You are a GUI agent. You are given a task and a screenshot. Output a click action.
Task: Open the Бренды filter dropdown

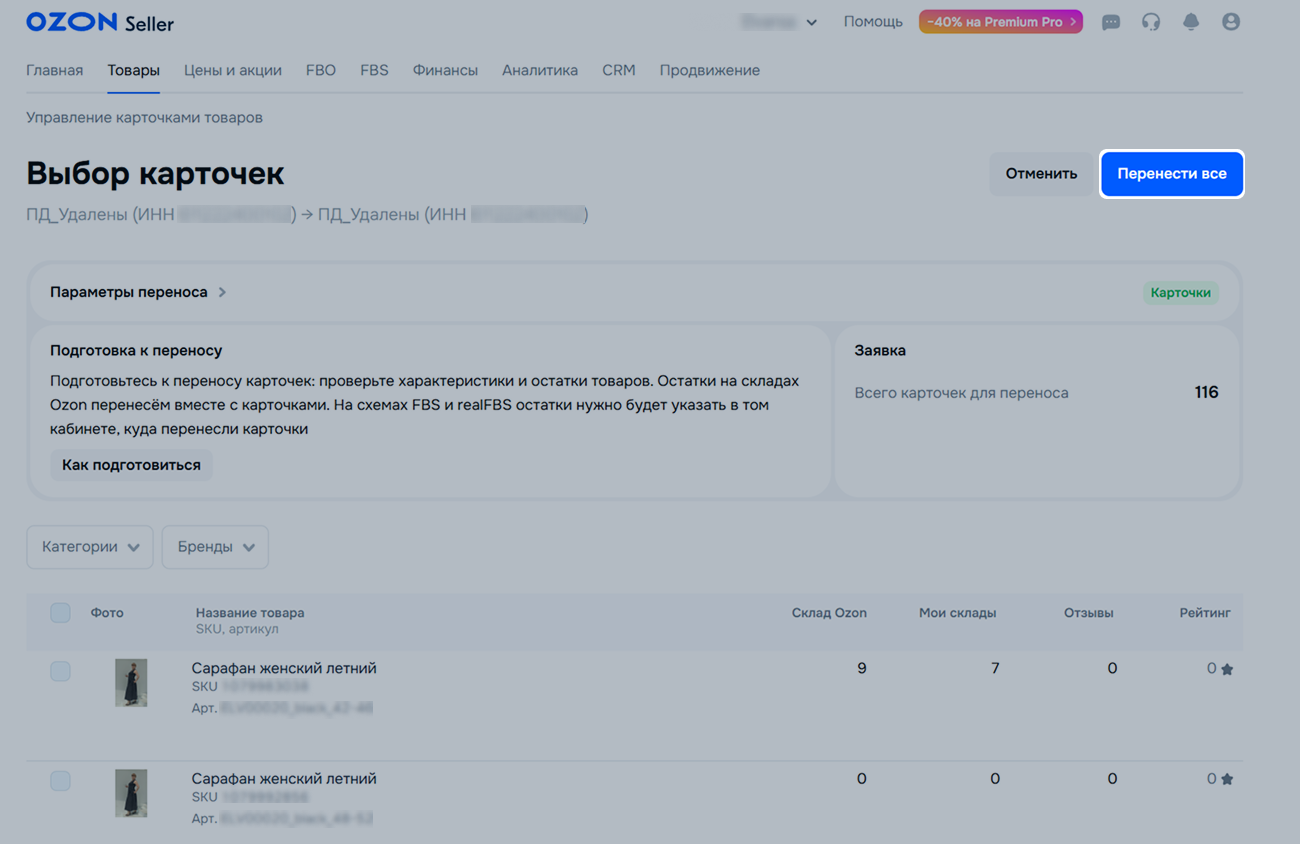(x=215, y=547)
